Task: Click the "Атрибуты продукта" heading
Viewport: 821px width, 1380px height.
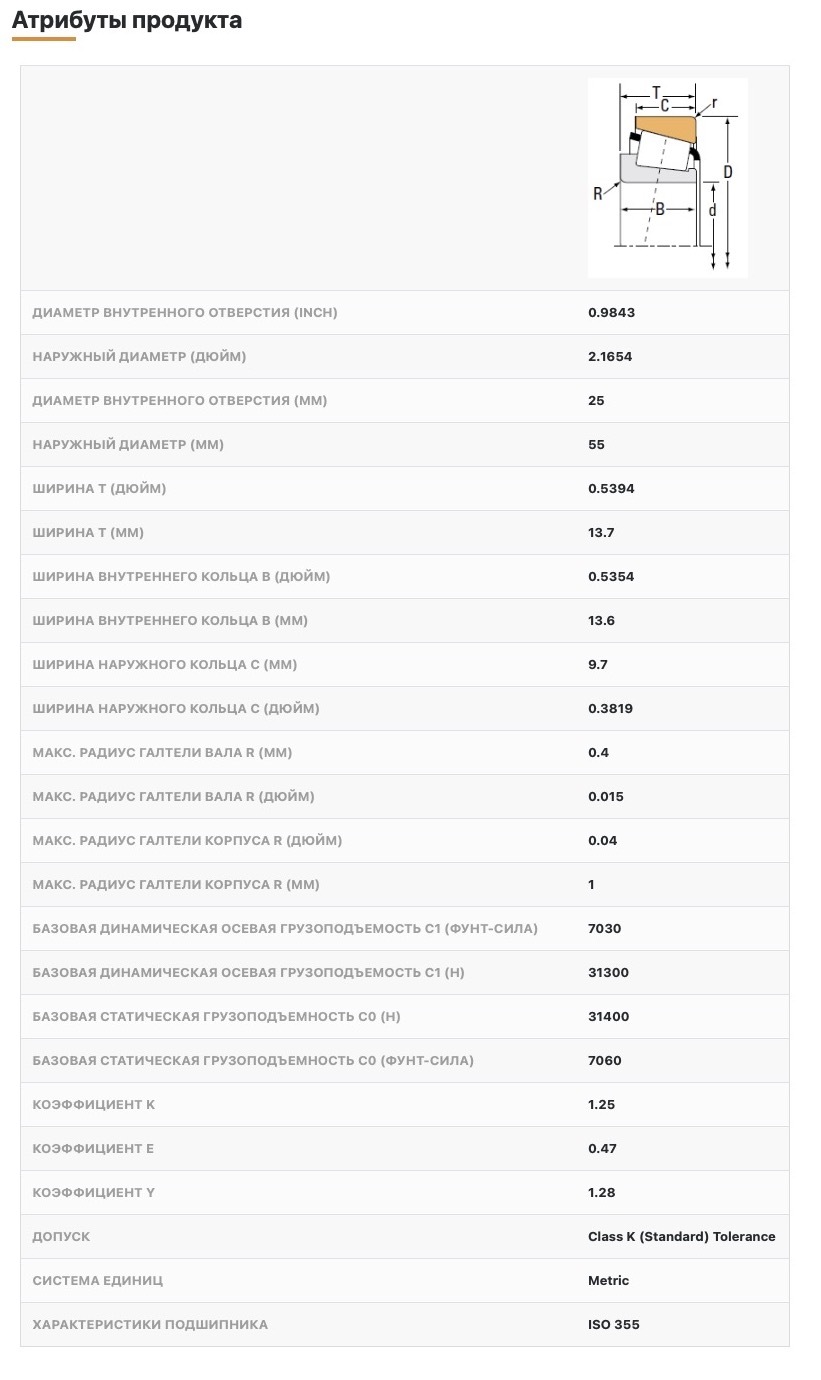Action: (127, 20)
